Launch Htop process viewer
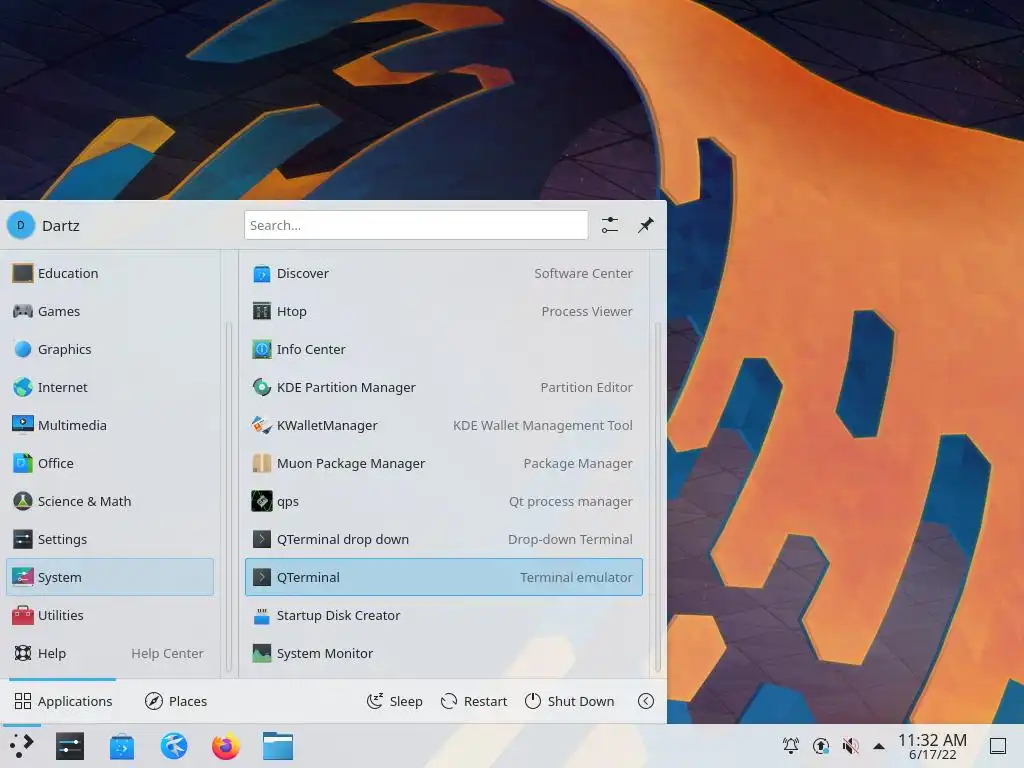Viewport: 1024px width, 768px height. [443, 312]
